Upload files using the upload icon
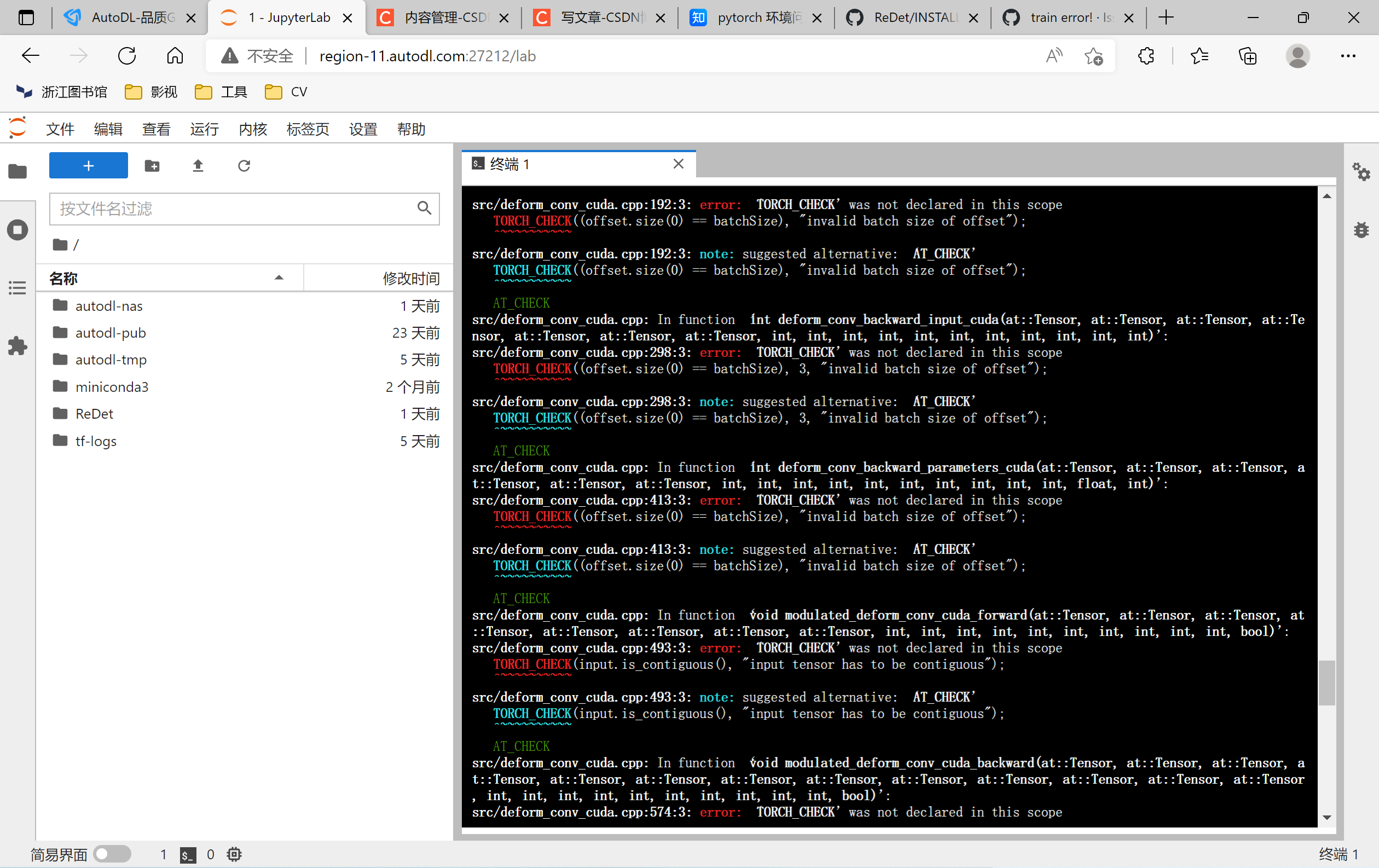The height and width of the screenshot is (868, 1379). click(198, 165)
